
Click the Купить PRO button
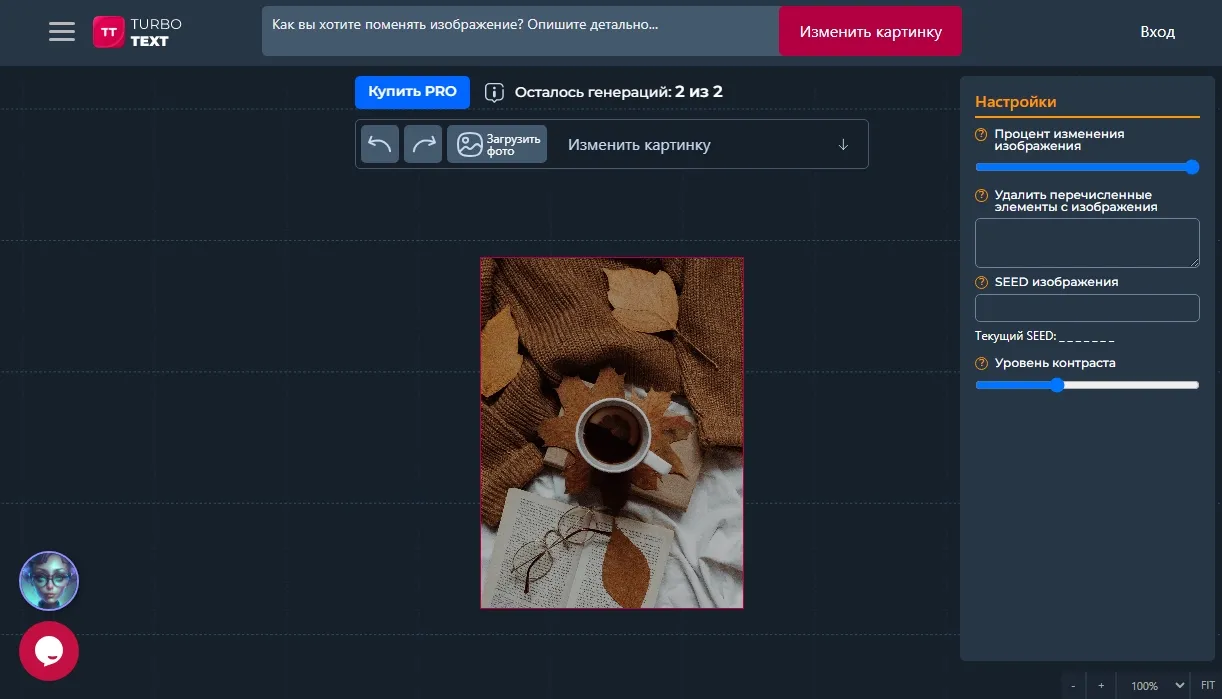[x=412, y=91]
